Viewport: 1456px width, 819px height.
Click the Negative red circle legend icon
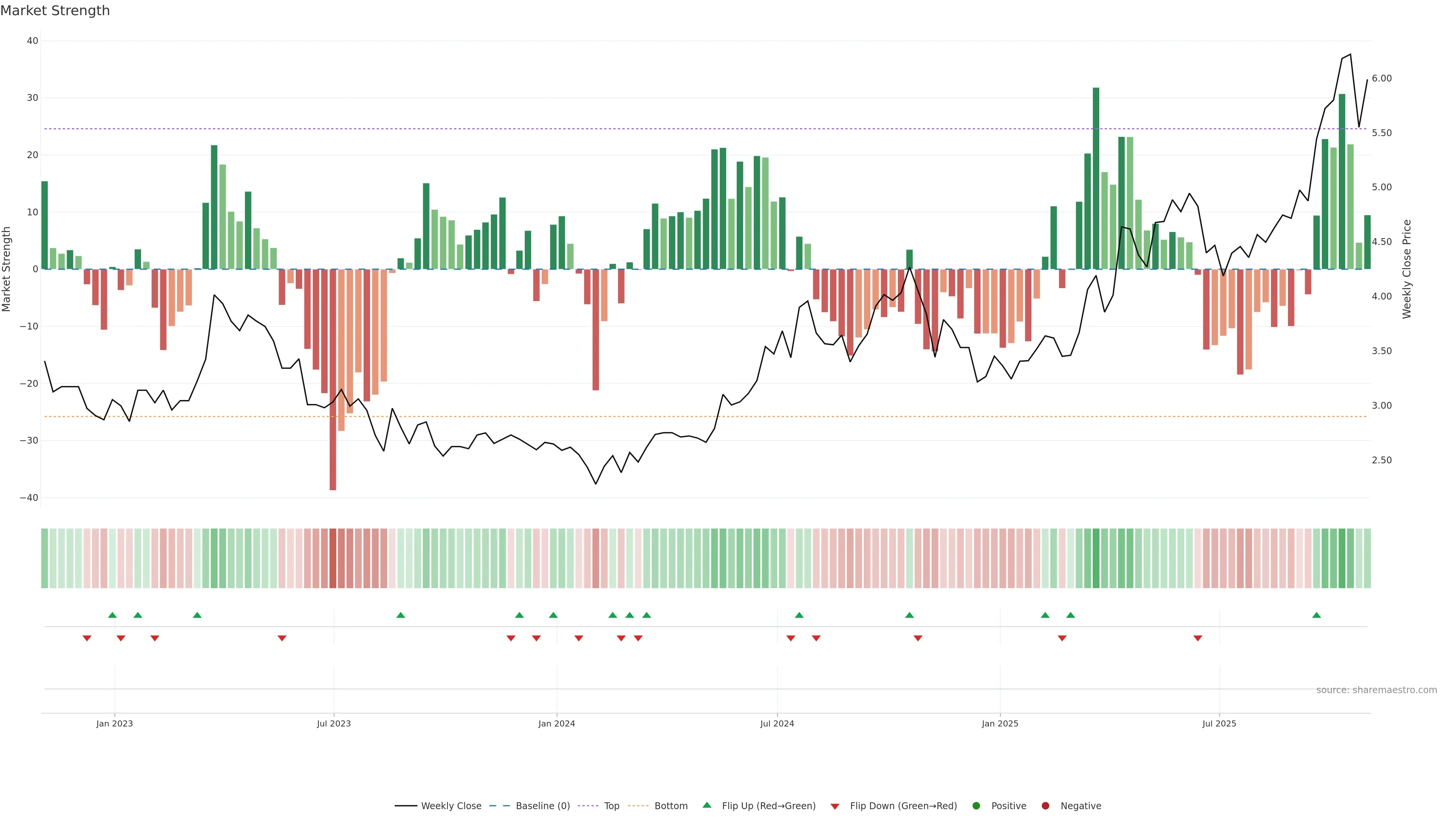point(1046,806)
